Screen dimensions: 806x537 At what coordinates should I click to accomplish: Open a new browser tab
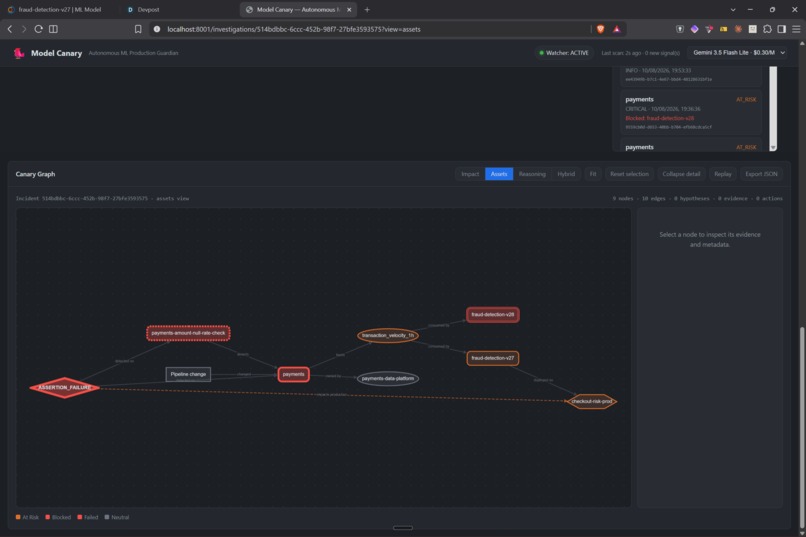(x=367, y=9)
